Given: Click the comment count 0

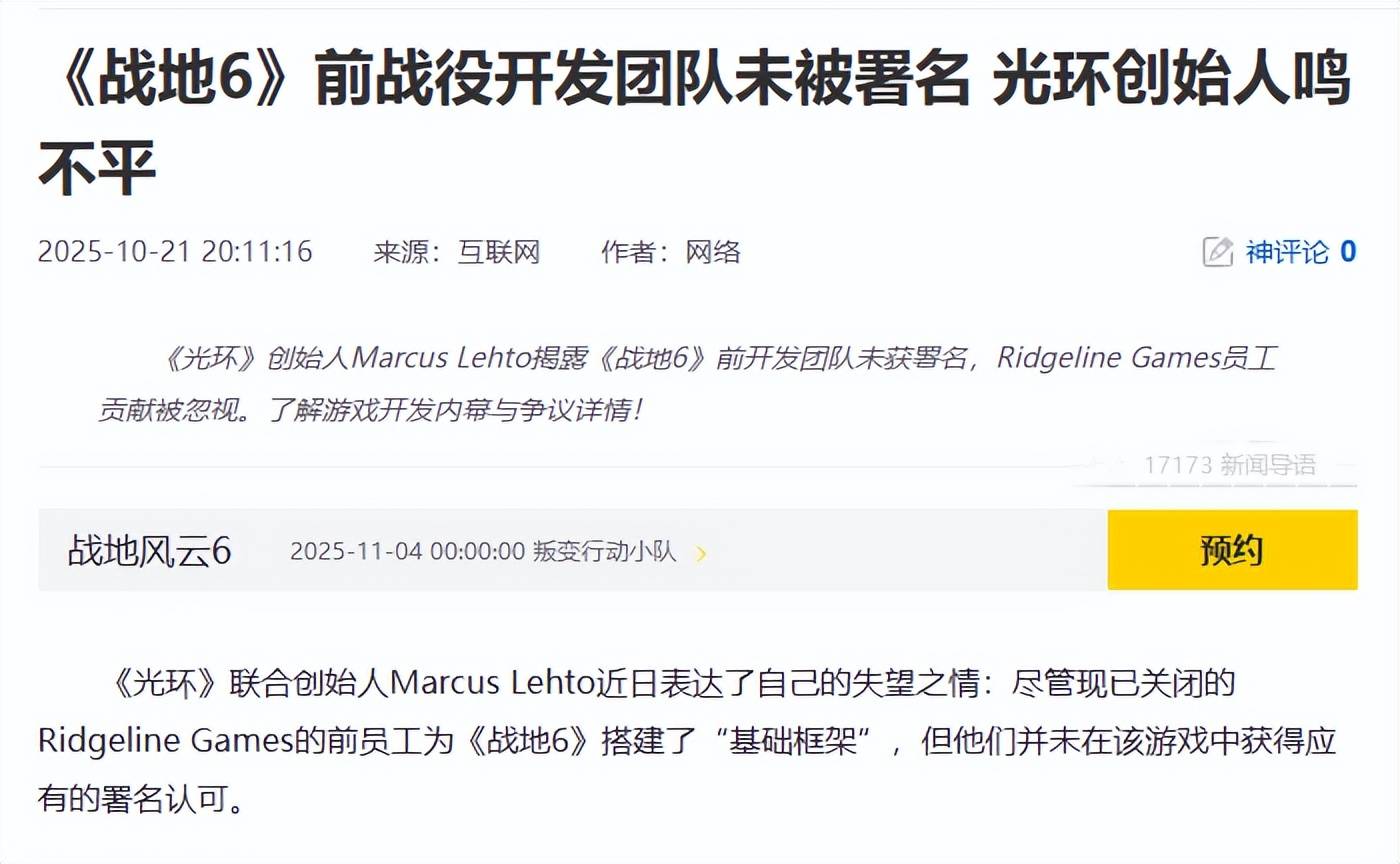Looking at the screenshot, I should point(1348,252).
